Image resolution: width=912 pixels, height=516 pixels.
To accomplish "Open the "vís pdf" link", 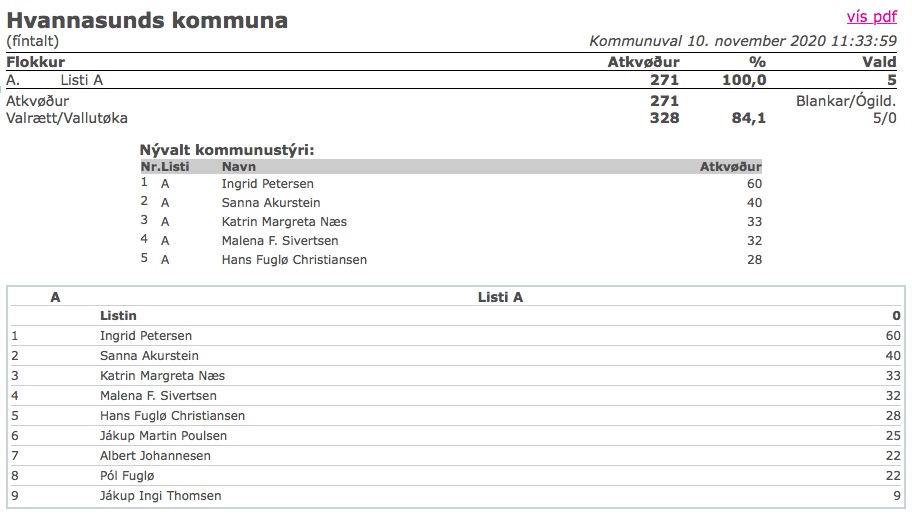I will click(871, 17).
